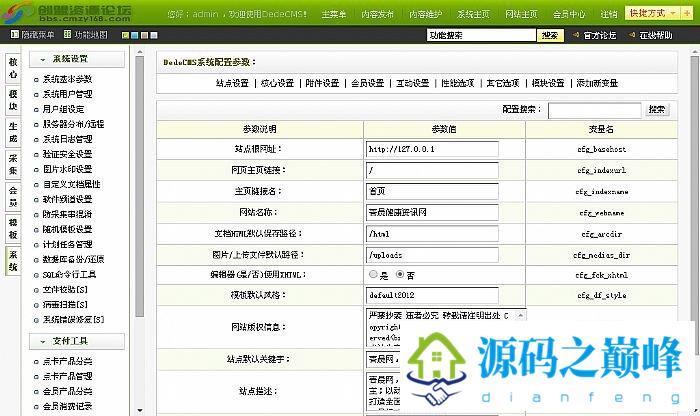Open the 模块设置 config tab

click(548, 83)
